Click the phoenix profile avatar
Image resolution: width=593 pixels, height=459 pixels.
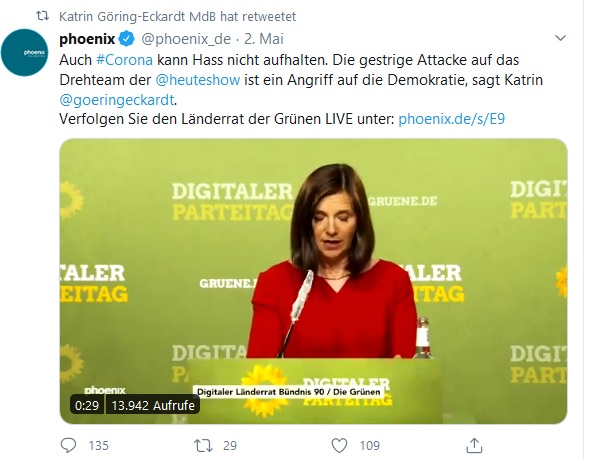click(25, 52)
